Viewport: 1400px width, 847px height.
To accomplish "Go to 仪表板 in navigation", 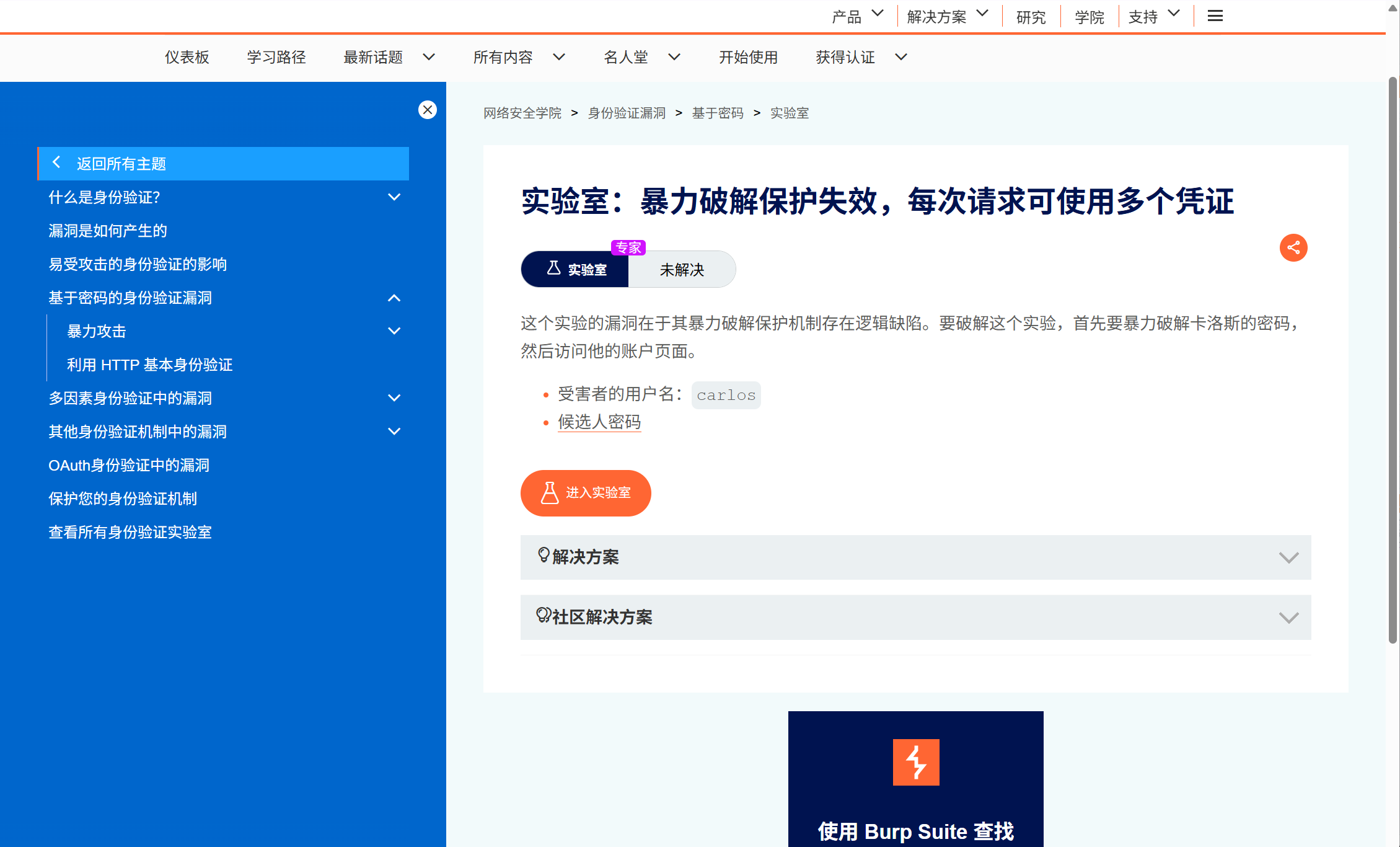I will click(187, 57).
